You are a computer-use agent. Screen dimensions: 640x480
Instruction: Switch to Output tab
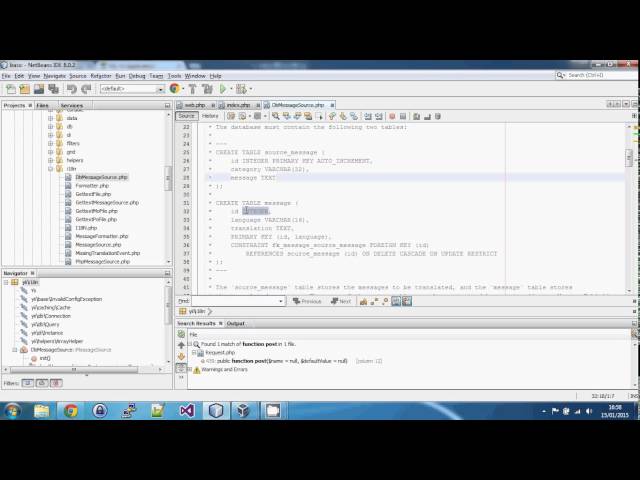pos(236,323)
